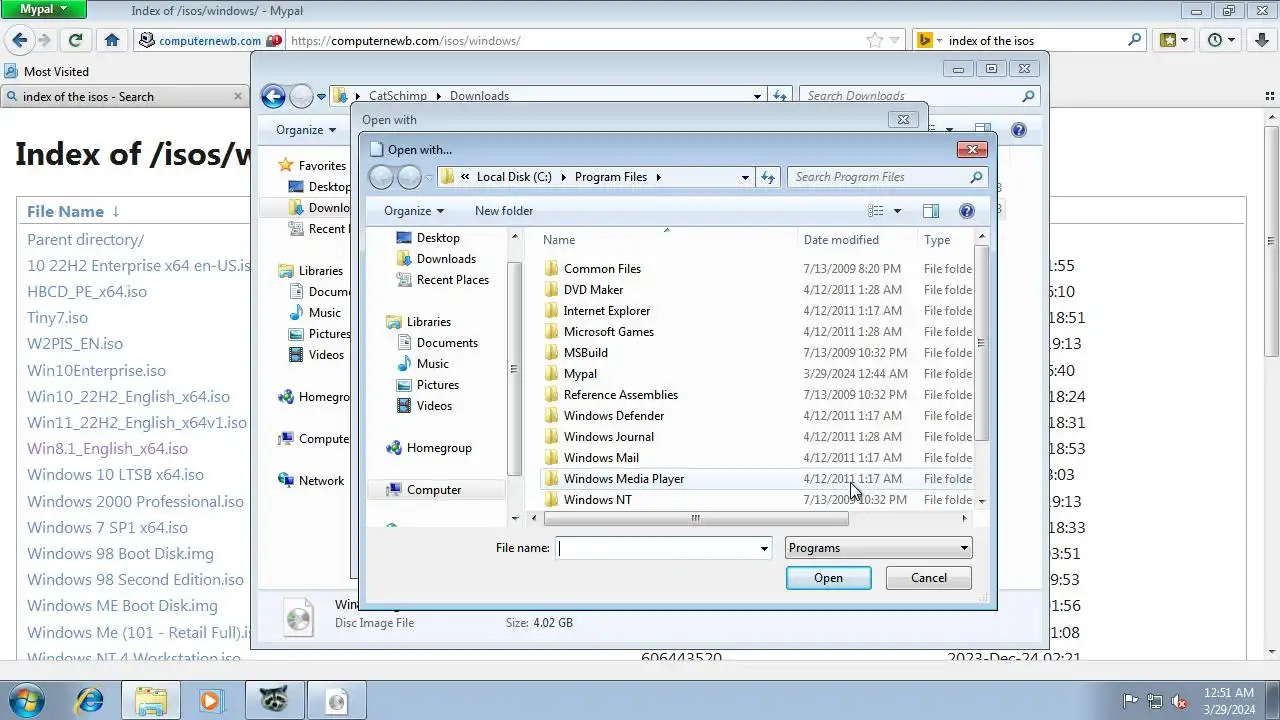Open the Mypal application menu button
Image resolution: width=1280 pixels, height=720 pixels.
coord(43,9)
